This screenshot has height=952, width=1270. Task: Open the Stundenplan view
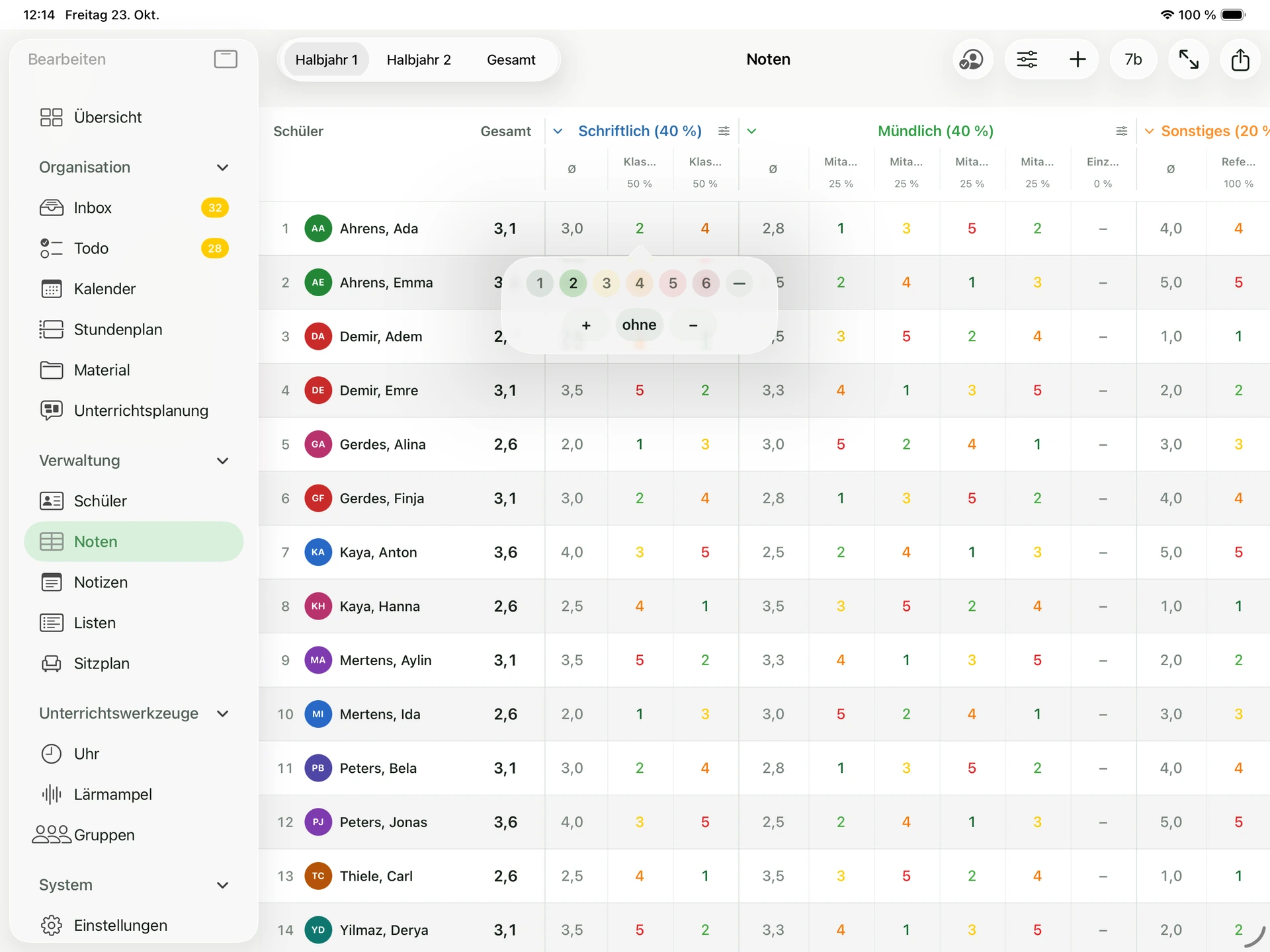pos(134,329)
